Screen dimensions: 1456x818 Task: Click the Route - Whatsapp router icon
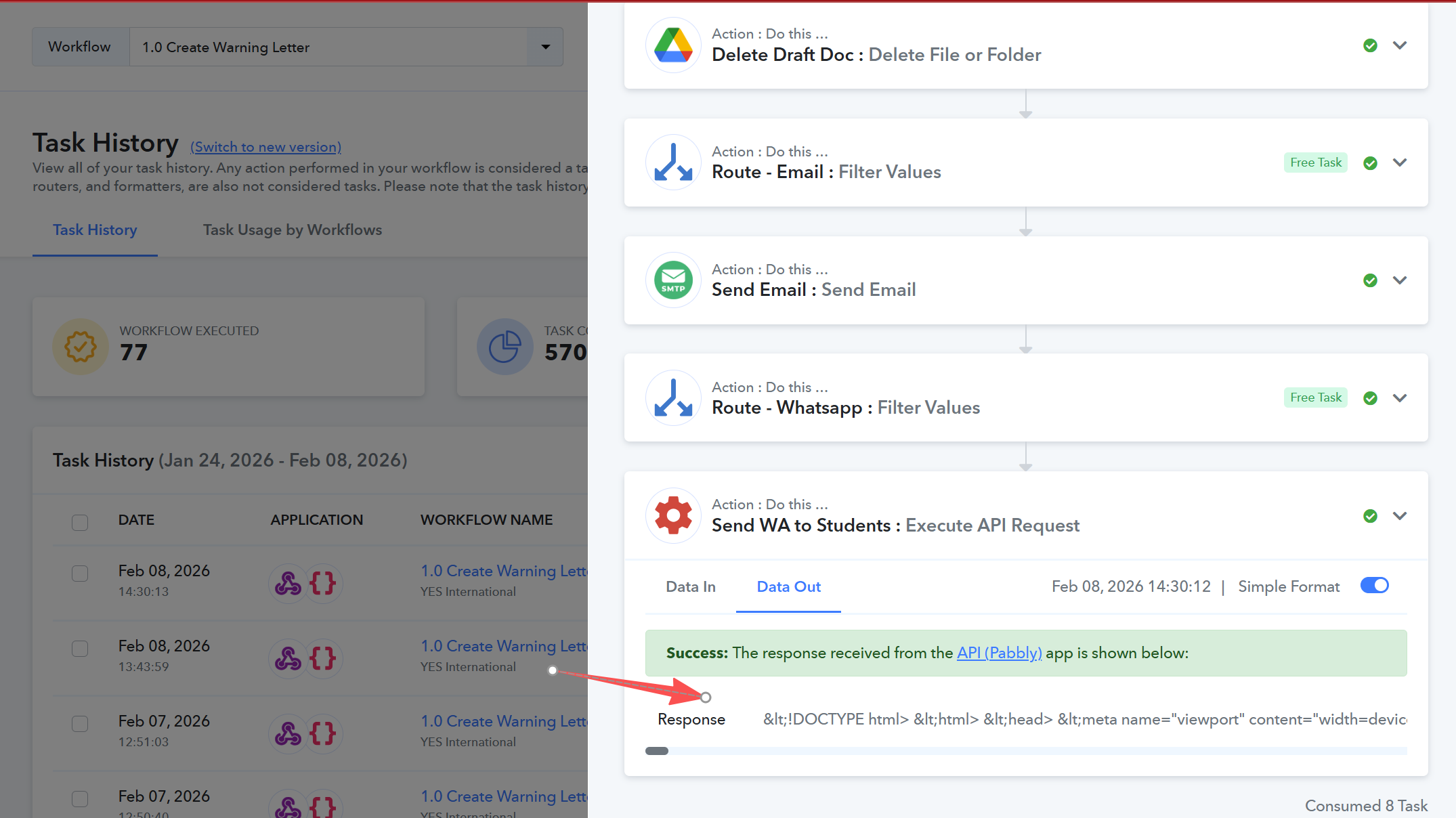tap(672, 398)
